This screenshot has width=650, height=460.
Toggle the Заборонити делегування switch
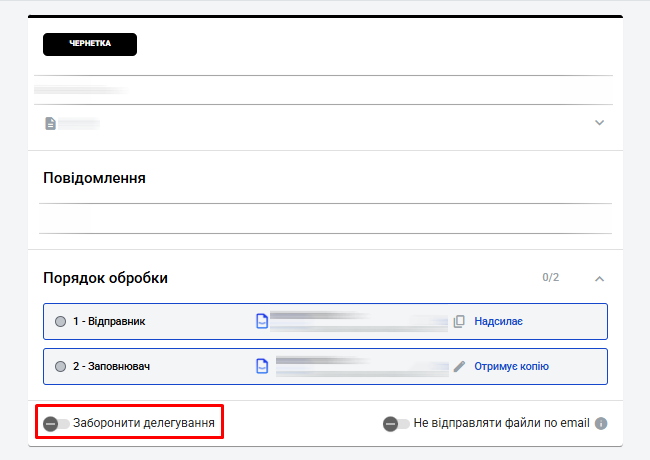(x=56, y=424)
